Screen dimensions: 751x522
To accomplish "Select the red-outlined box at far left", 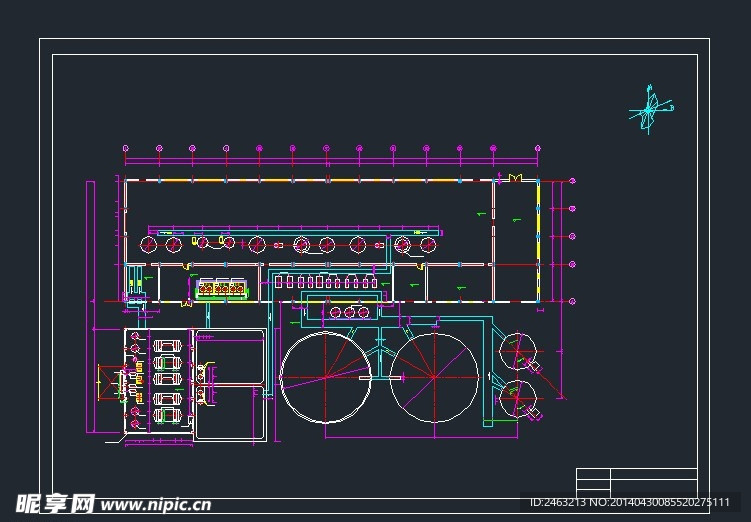I will 105,385.
